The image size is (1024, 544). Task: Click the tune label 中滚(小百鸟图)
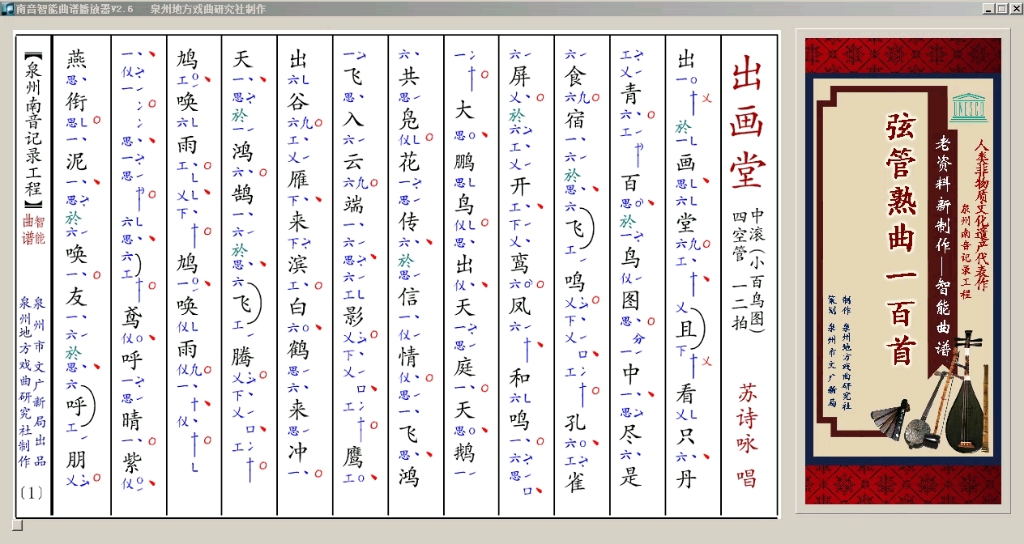tap(758, 270)
